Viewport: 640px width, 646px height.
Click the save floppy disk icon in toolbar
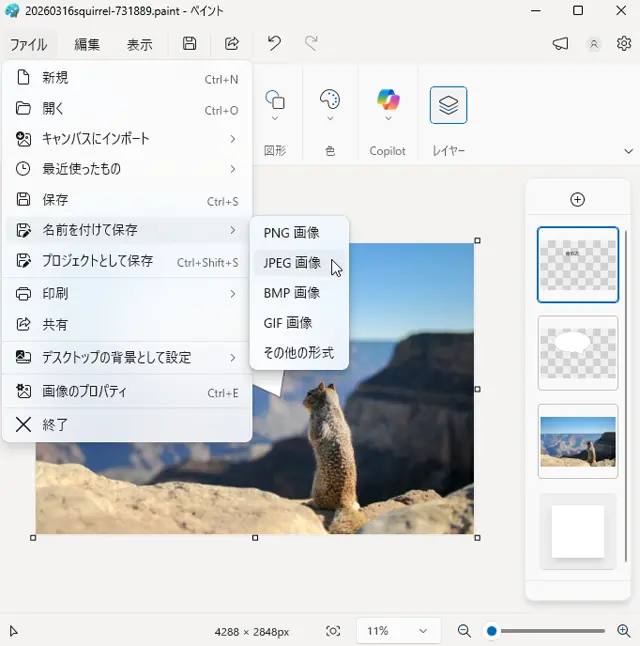189,44
